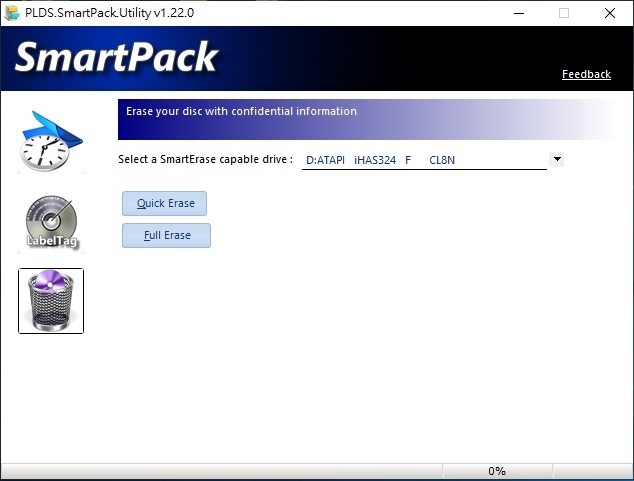Click the window title 'PLDS.SmartPack.Utility v1.22.0'
This screenshot has height=481, width=634.
click(x=110, y=13)
